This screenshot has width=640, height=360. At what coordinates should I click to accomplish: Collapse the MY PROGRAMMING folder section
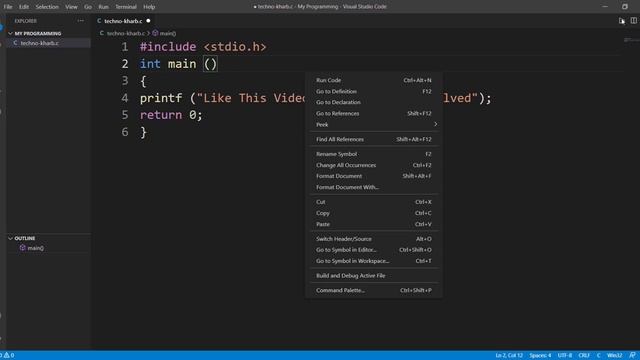pyautogui.click(x=38, y=33)
